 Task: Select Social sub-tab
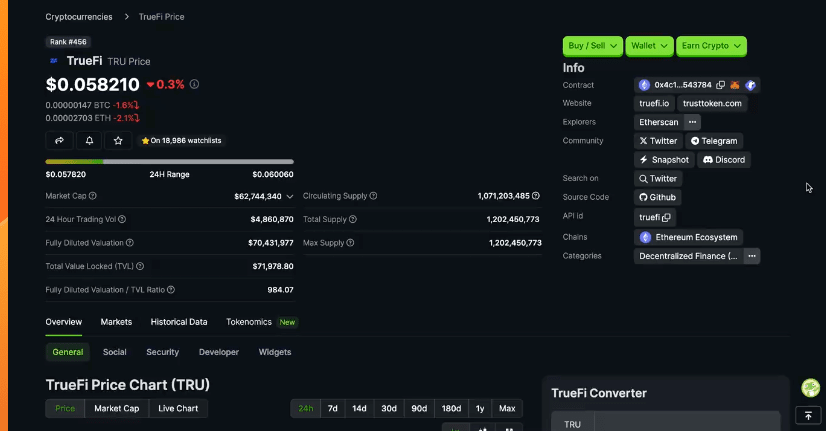click(x=115, y=352)
